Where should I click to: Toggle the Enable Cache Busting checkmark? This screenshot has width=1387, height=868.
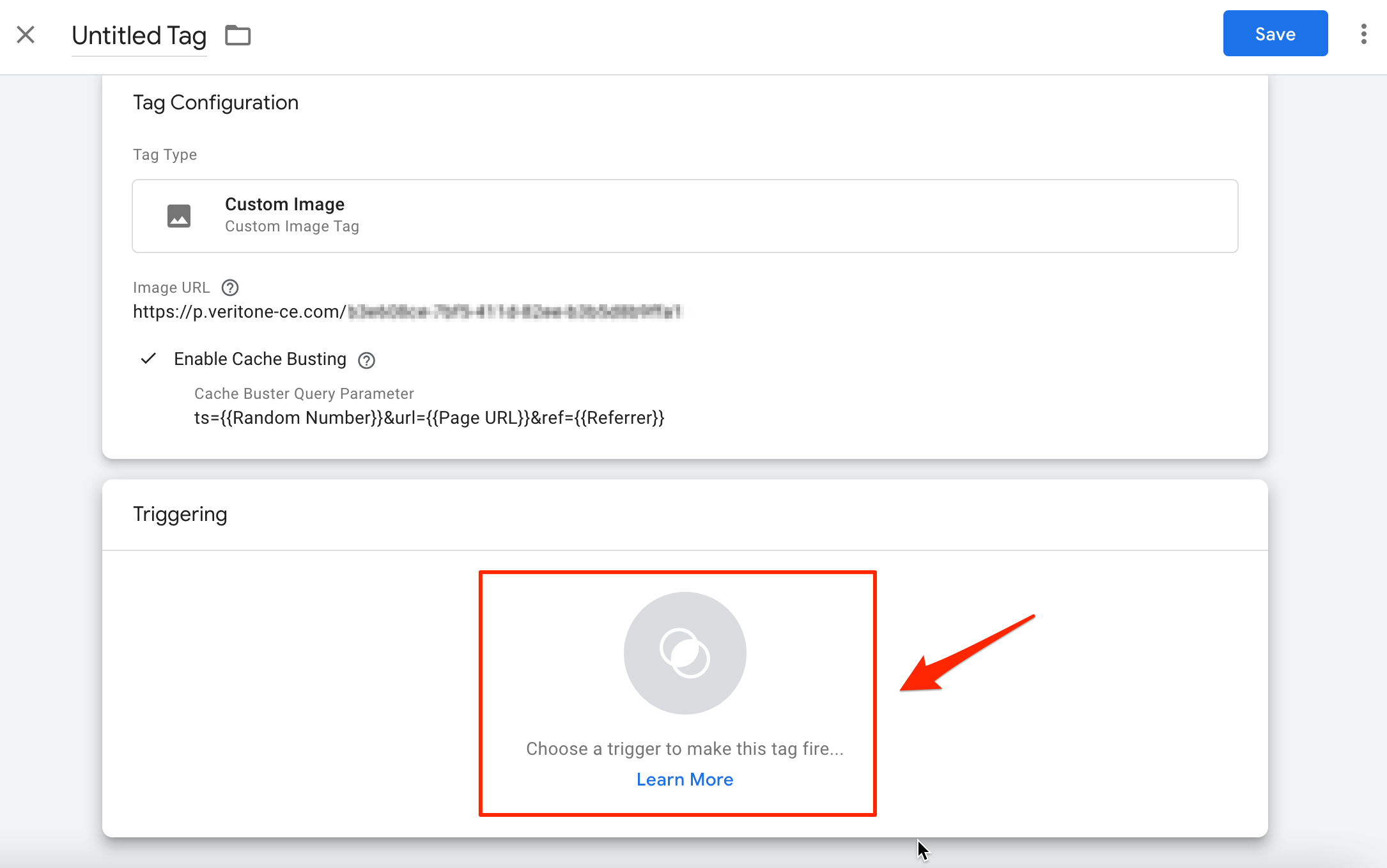(148, 359)
